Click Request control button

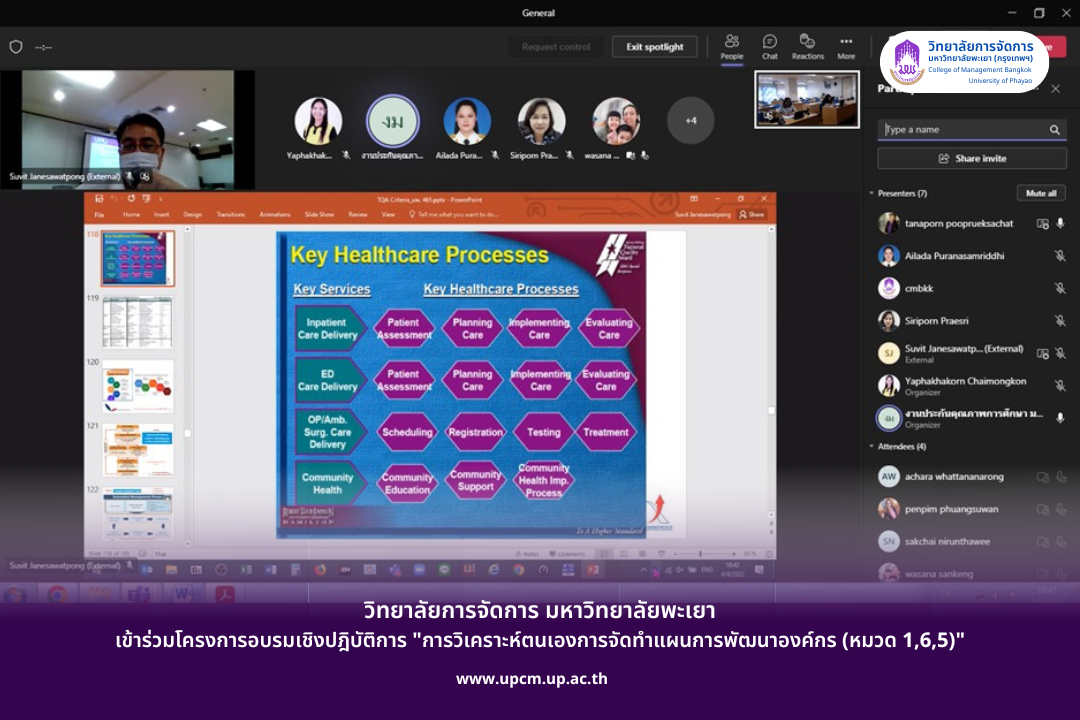tap(556, 47)
